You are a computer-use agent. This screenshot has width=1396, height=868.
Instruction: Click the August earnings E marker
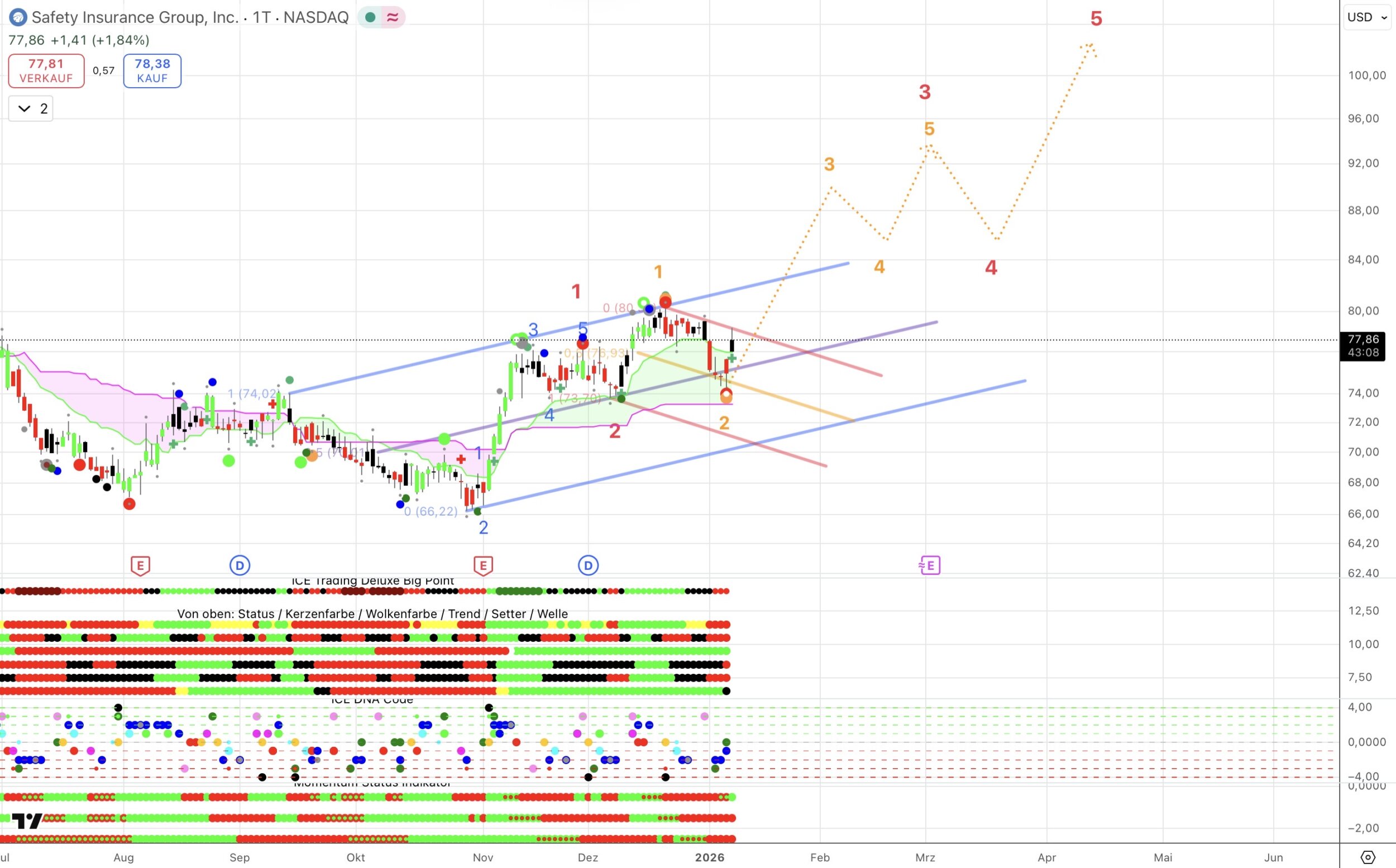[140, 565]
